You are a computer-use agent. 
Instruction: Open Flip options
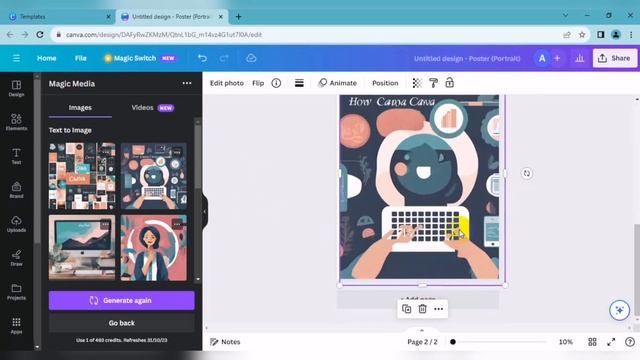(258, 83)
